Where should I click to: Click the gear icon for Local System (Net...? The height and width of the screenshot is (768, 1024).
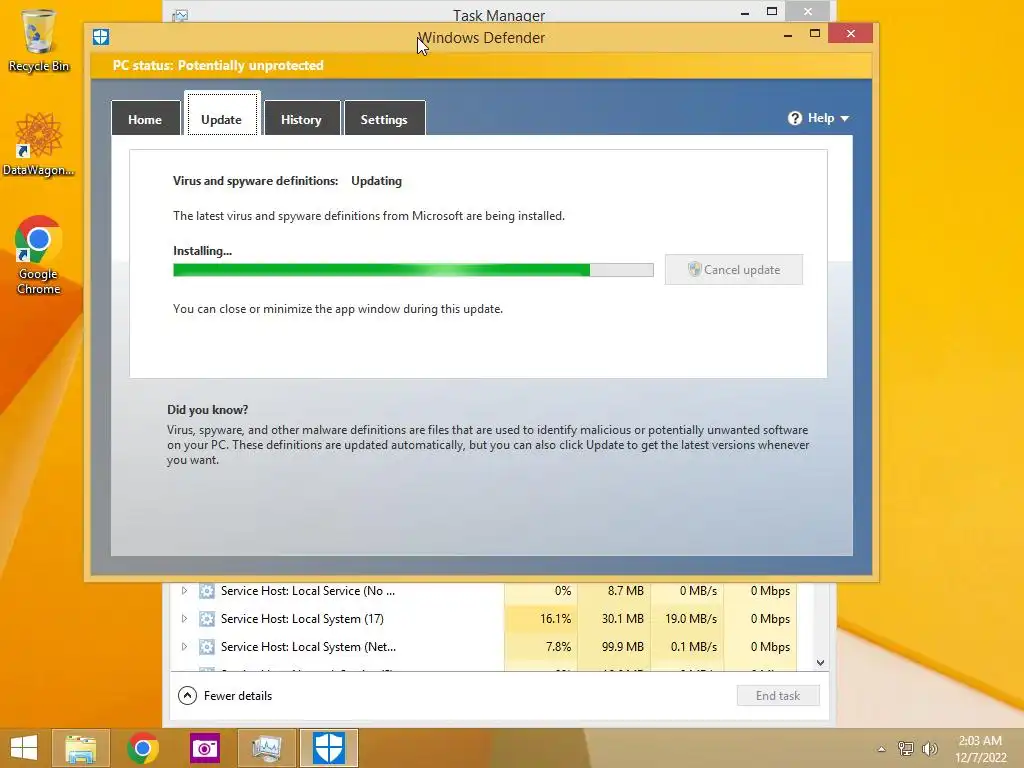[x=207, y=647]
